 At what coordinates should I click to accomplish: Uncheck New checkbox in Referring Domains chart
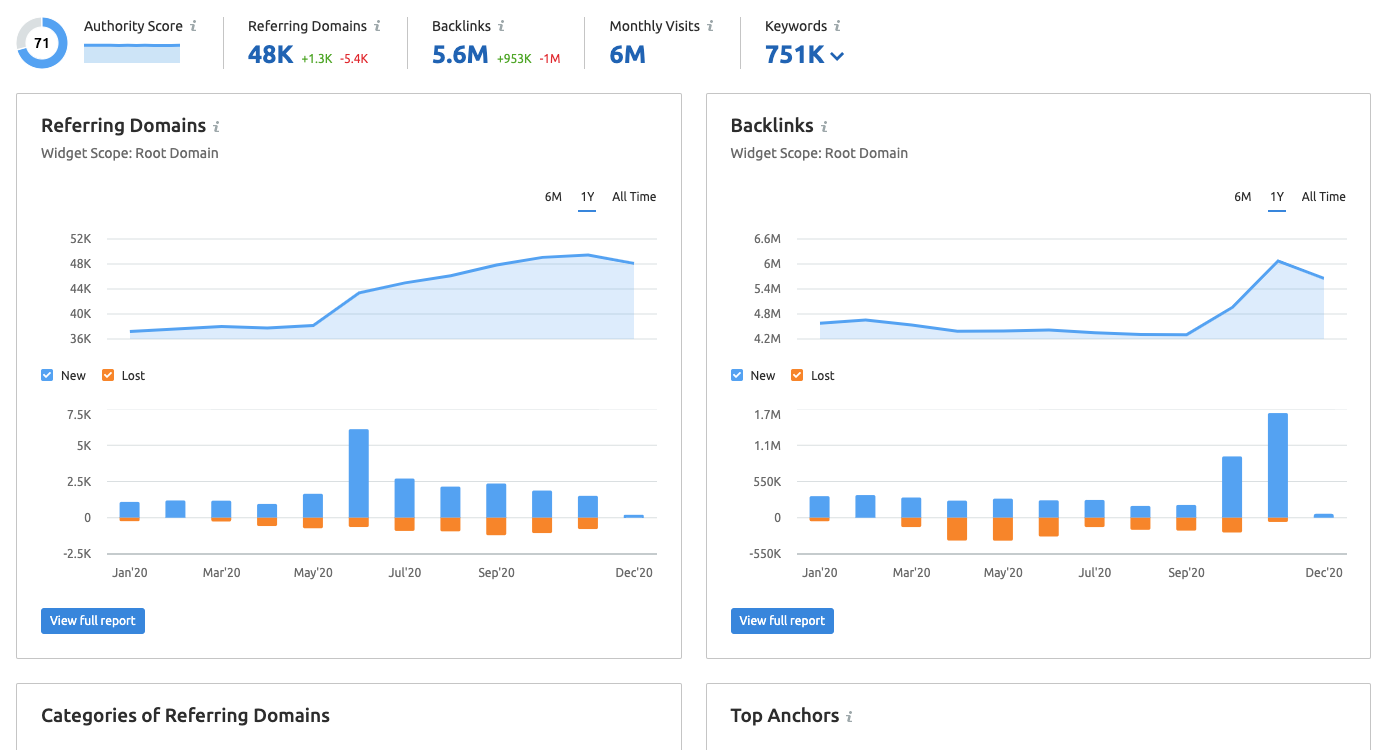click(47, 376)
